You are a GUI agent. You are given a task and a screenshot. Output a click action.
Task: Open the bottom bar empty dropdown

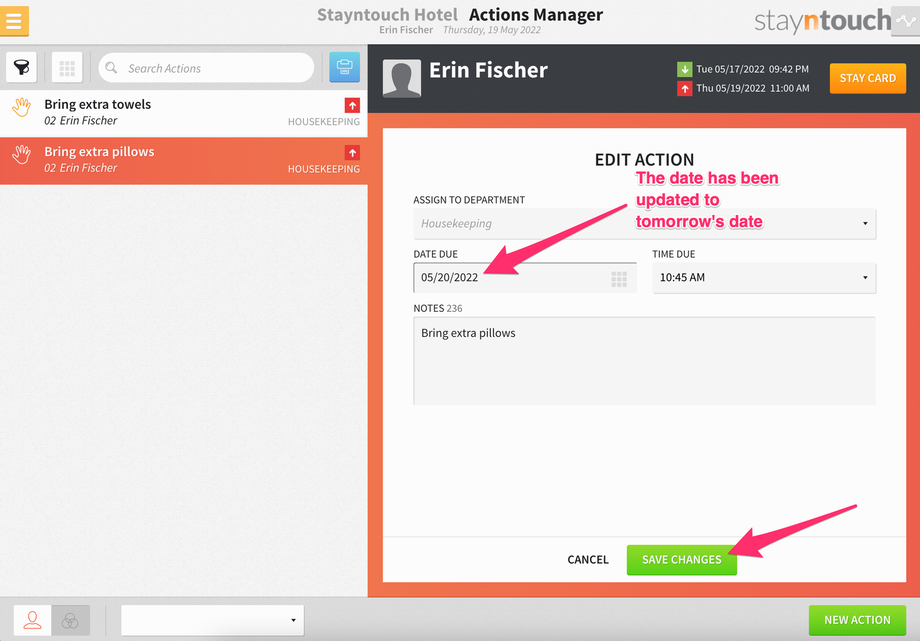coord(212,620)
